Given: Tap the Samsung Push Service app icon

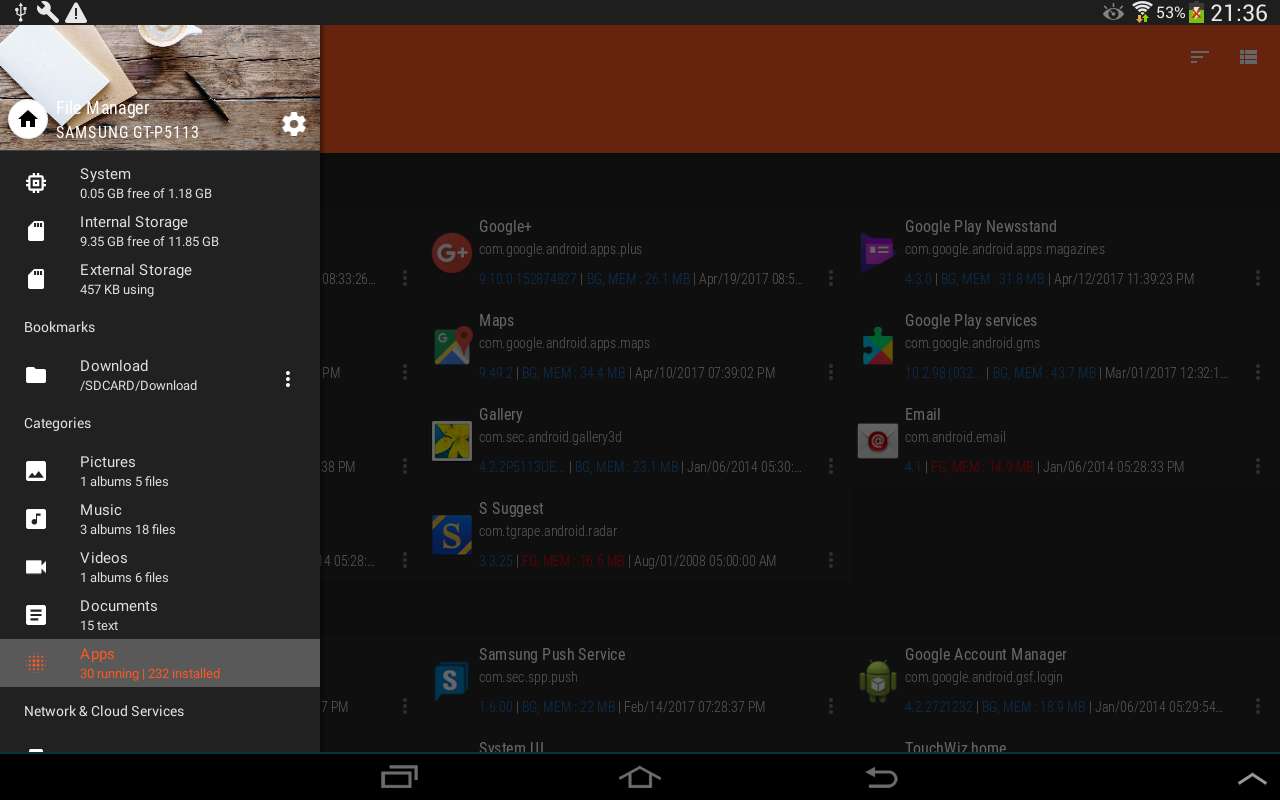Looking at the screenshot, I should [x=452, y=680].
